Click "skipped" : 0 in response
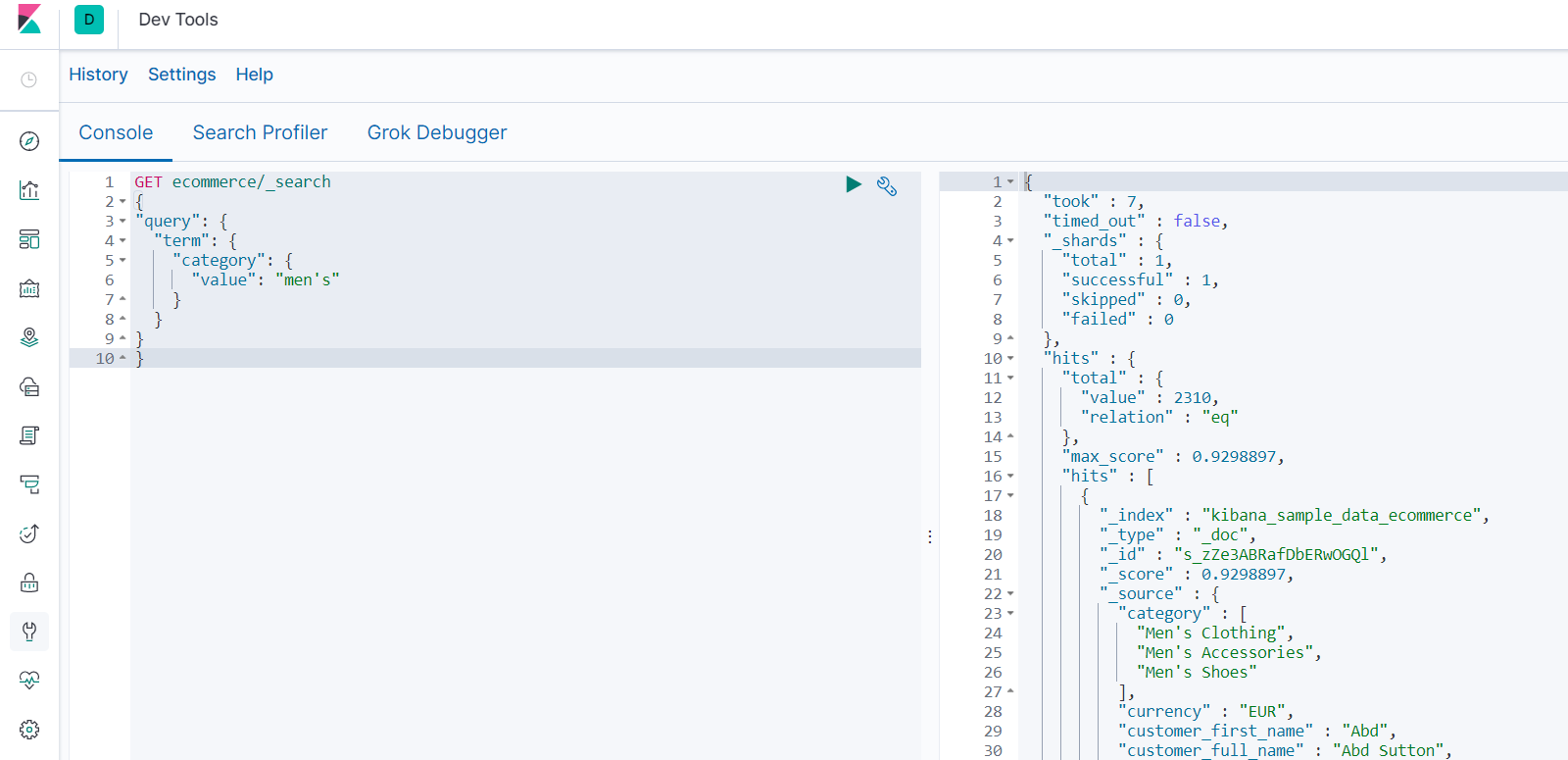Image resolution: width=1568 pixels, height=760 pixels. coord(1127,299)
